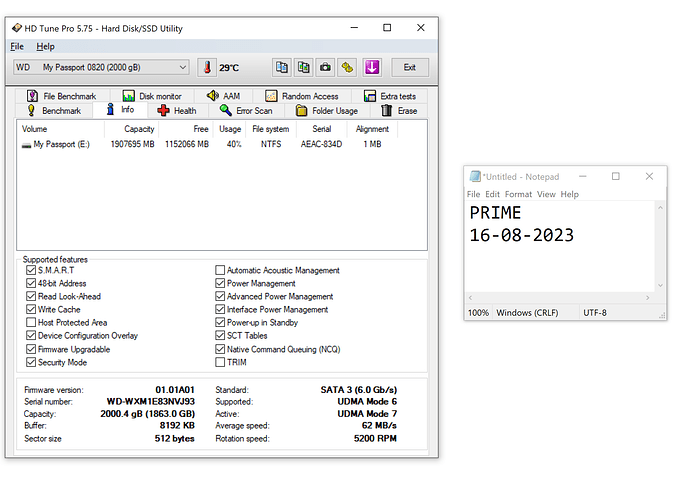Image resolution: width=690 pixels, height=480 pixels.
Task: Open the Erase tab
Action: 399,110
